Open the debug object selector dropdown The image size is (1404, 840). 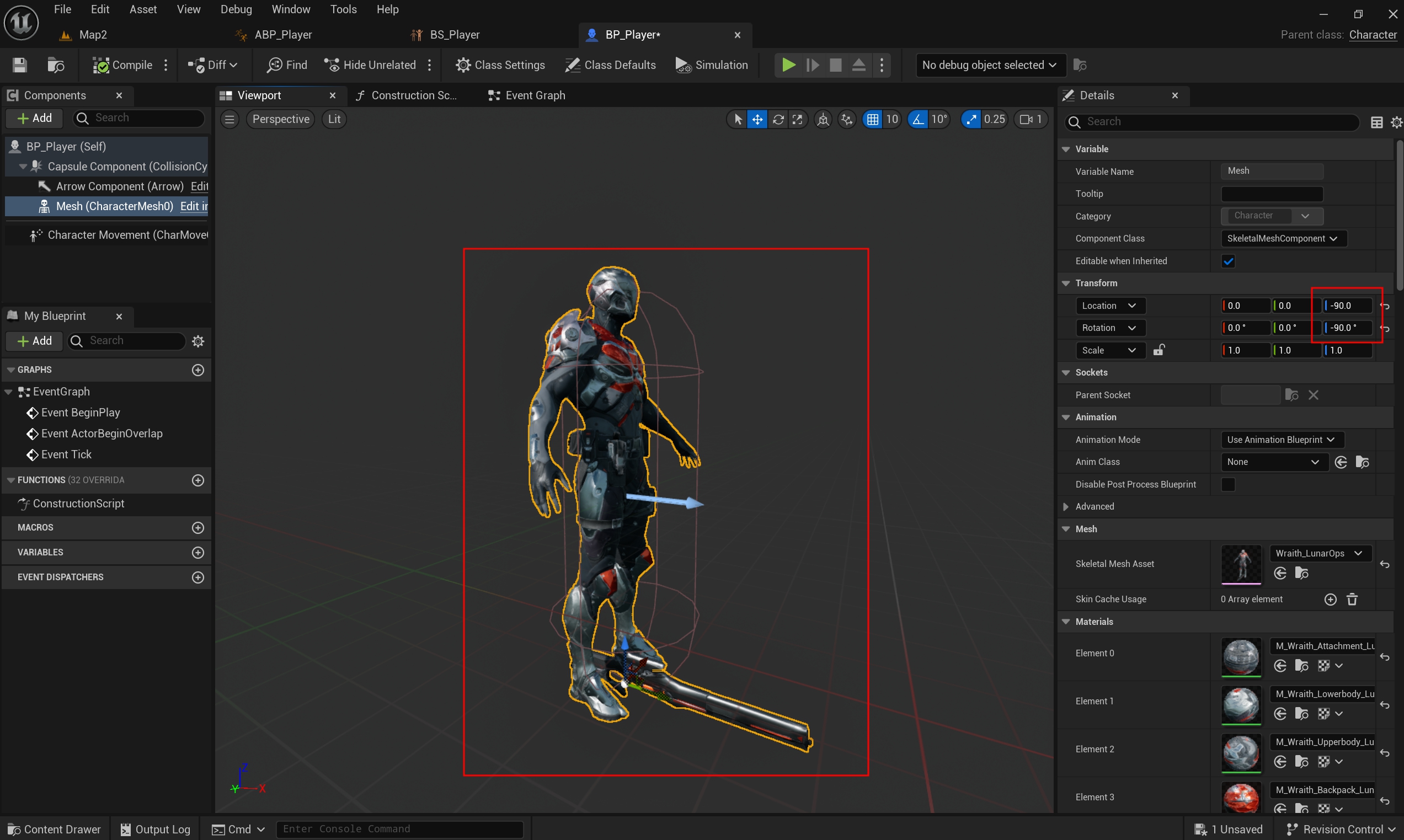click(x=990, y=65)
